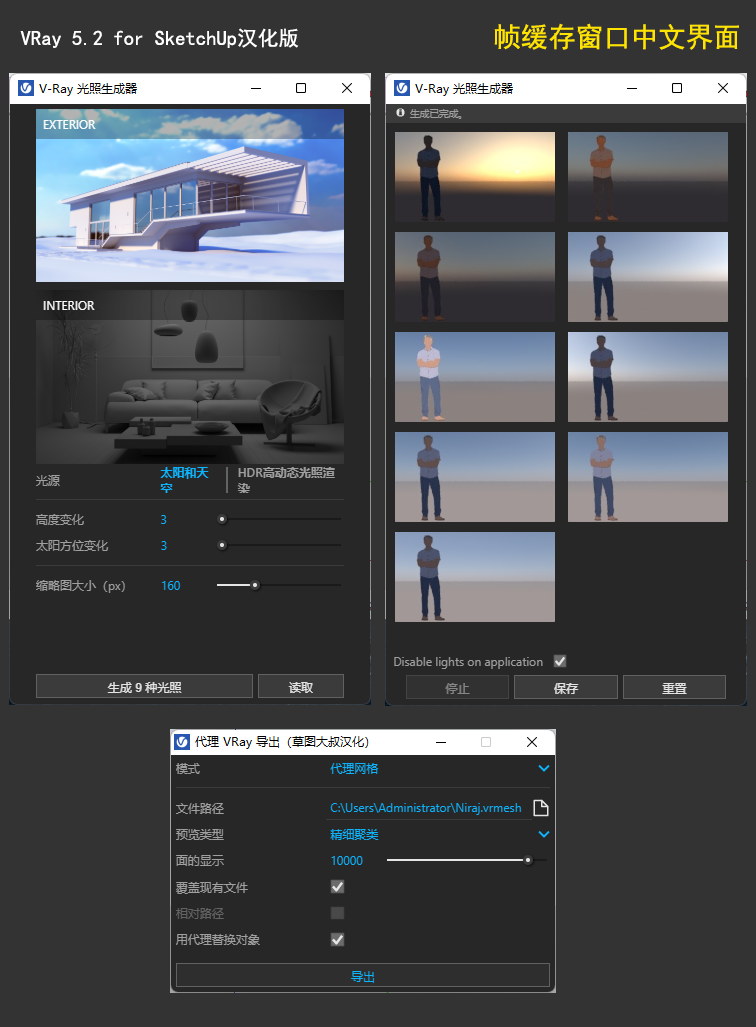Toggle 用代理替换对象 checkbox
Screen dimensions: 756x1027
[x=337, y=939]
